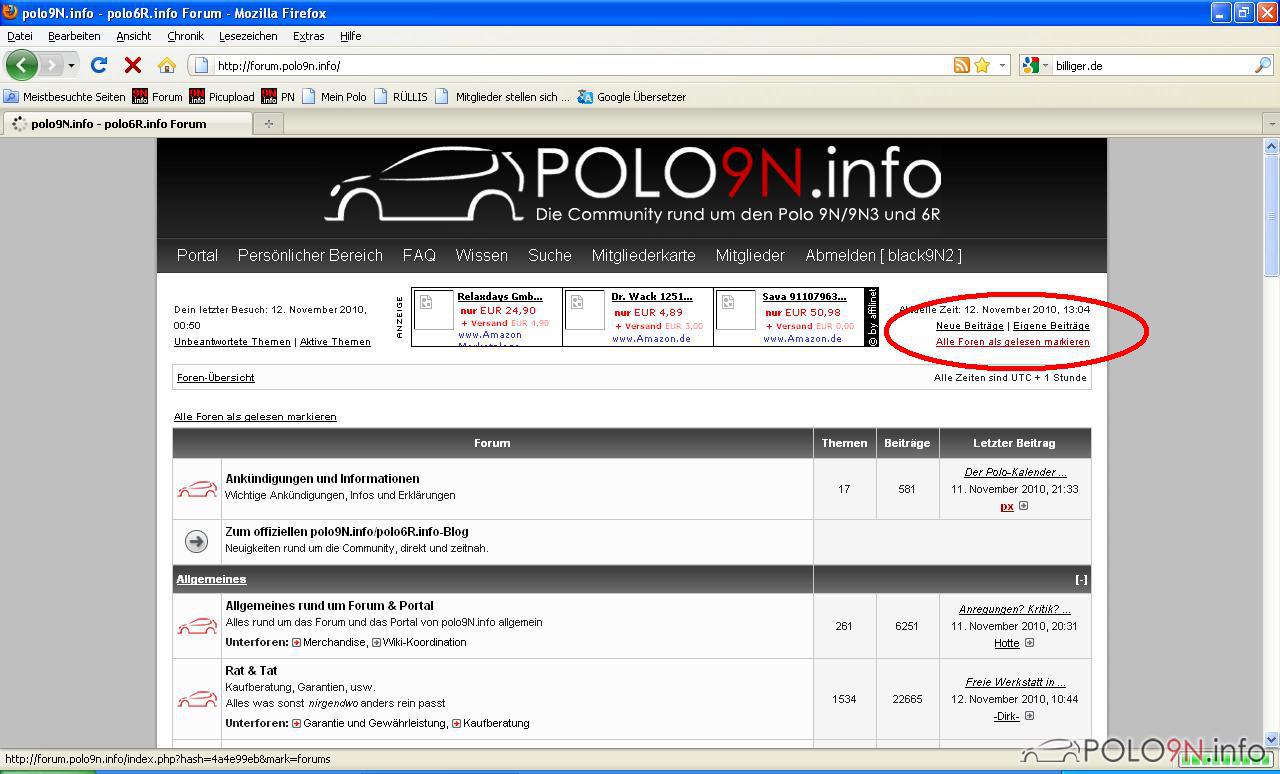Open the Lesezeichen menu
Viewport: 1280px width, 774px height.
tap(248, 36)
